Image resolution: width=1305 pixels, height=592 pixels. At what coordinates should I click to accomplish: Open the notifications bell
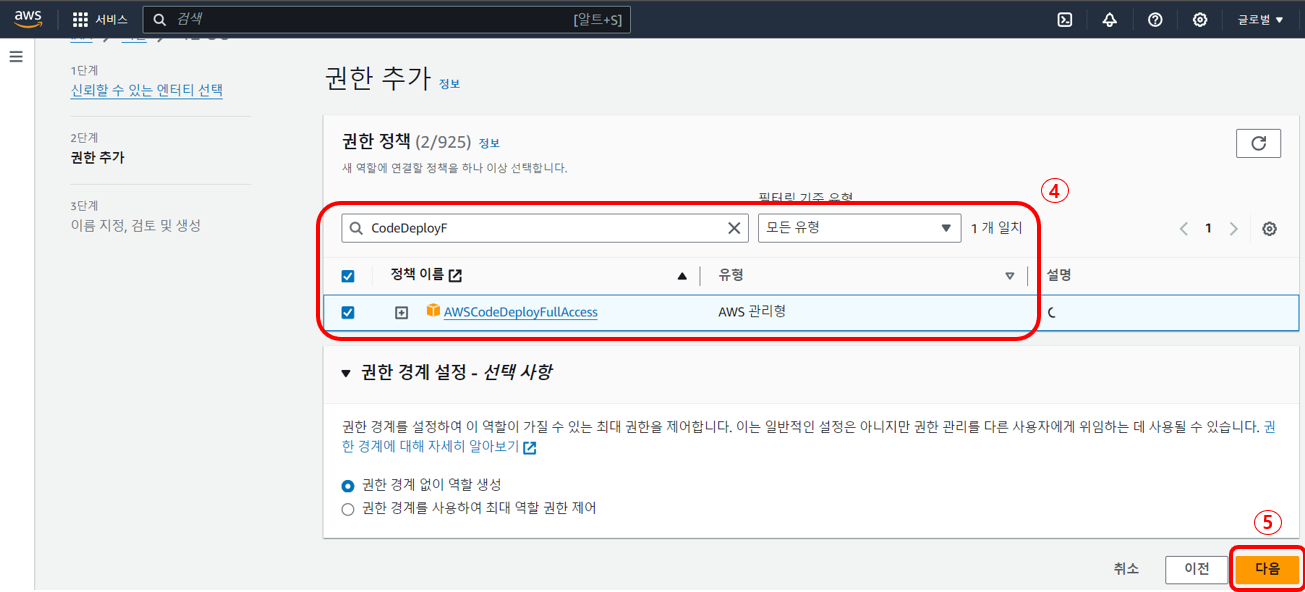[1110, 20]
